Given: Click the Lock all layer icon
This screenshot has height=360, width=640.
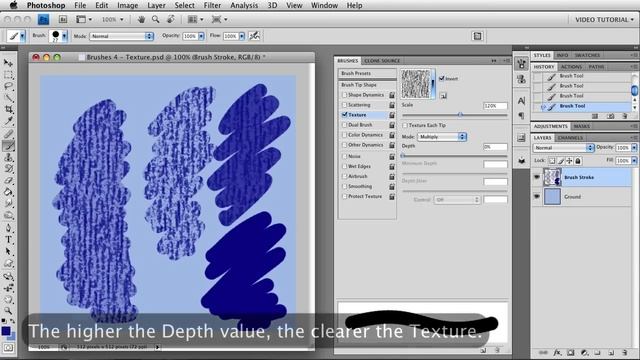Looking at the screenshot, I should coord(578,161).
